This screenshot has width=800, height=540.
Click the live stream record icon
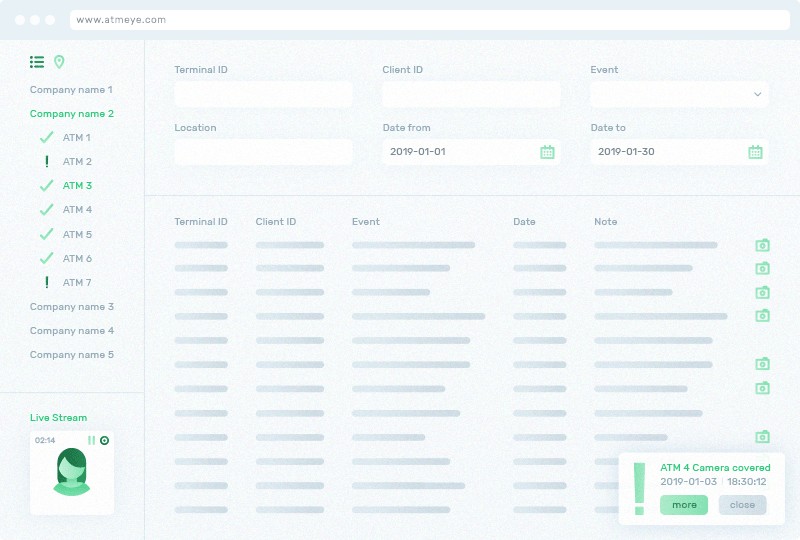[x=104, y=440]
